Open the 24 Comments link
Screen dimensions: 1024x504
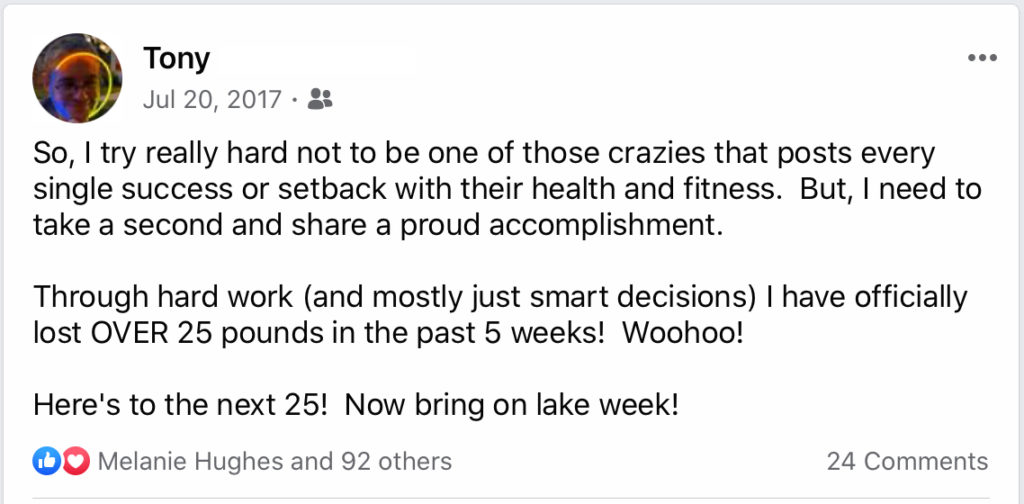coord(907,462)
